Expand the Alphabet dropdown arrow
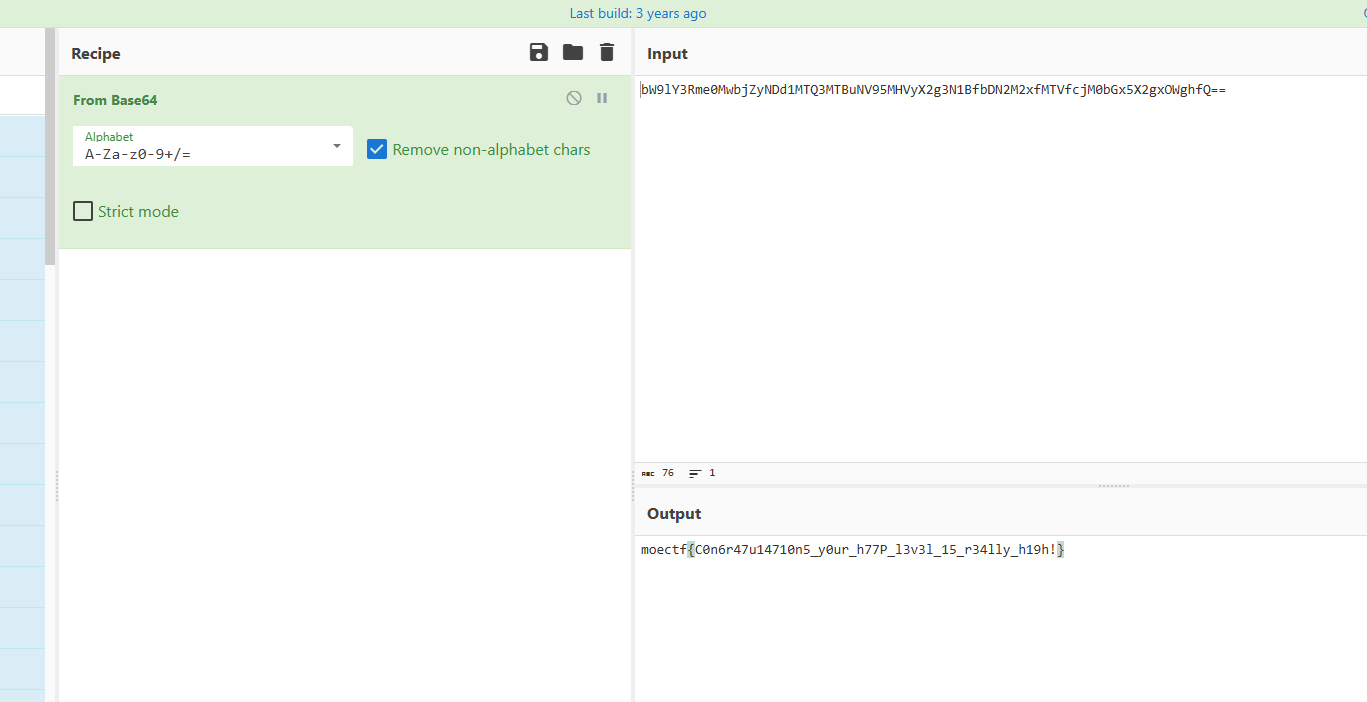 click(x=337, y=146)
